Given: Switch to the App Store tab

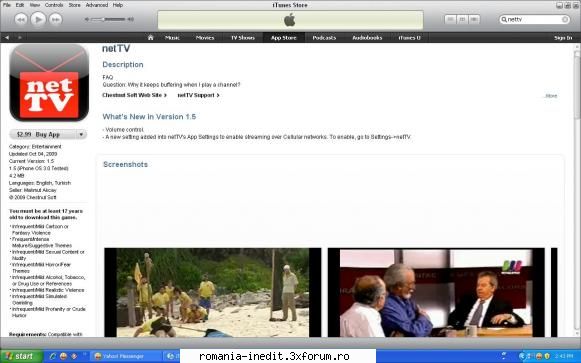Looking at the screenshot, I should [x=284, y=37].
